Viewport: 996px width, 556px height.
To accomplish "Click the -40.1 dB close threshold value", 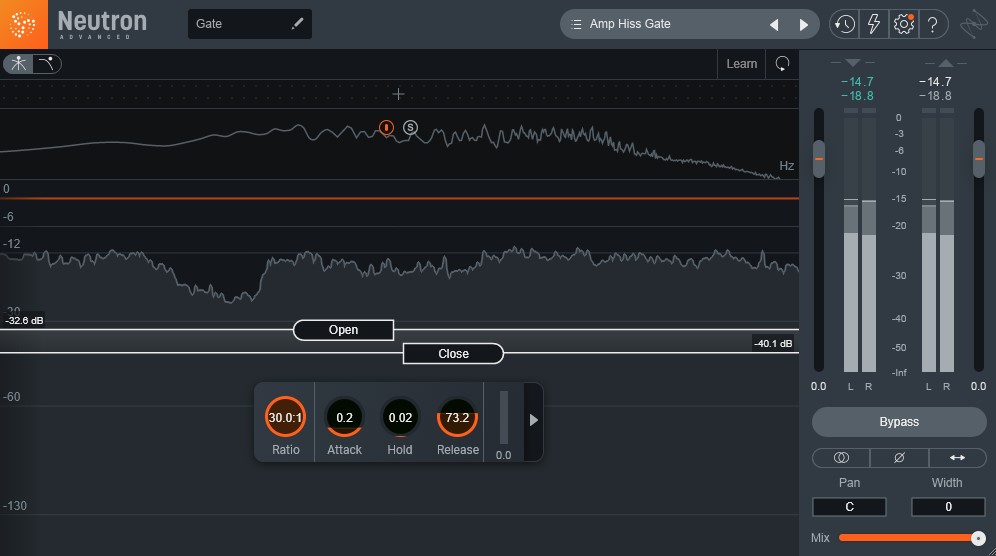I will pyautogui.click(x=773, y=343).
